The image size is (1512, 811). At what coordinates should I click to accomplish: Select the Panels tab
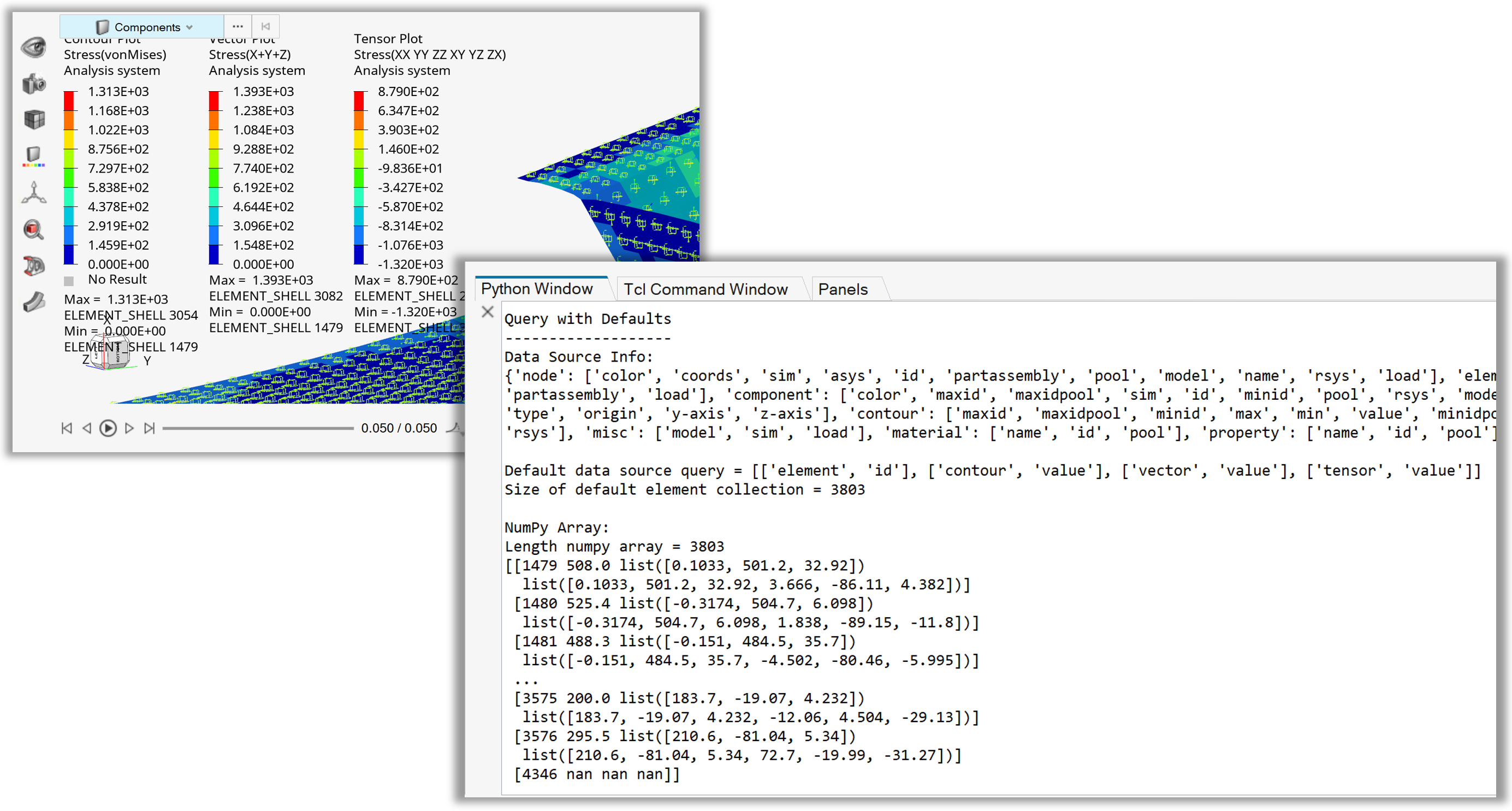pos(843,289)
